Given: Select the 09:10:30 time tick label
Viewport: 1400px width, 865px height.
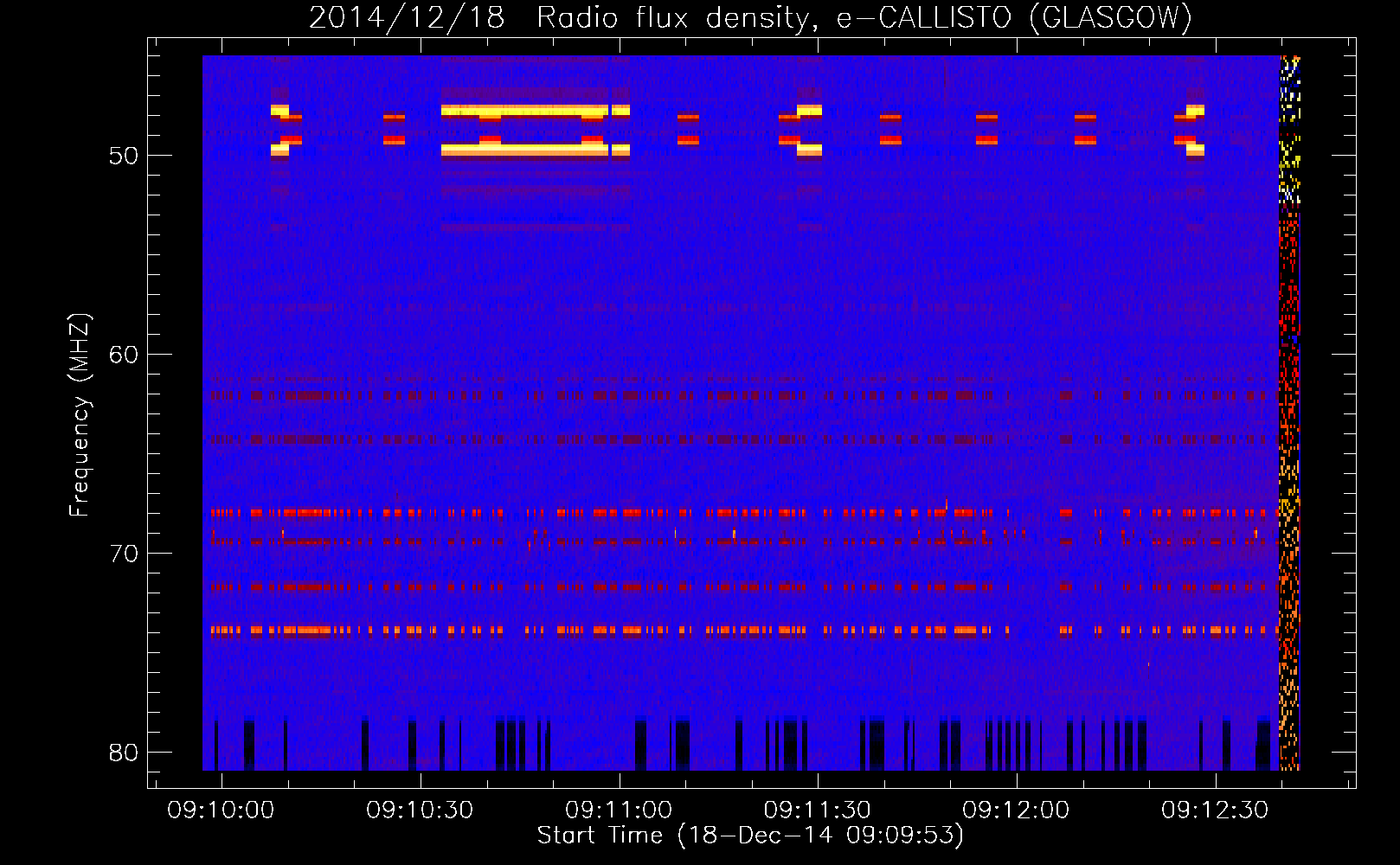Looking at the screenshot, I should 420,811.
